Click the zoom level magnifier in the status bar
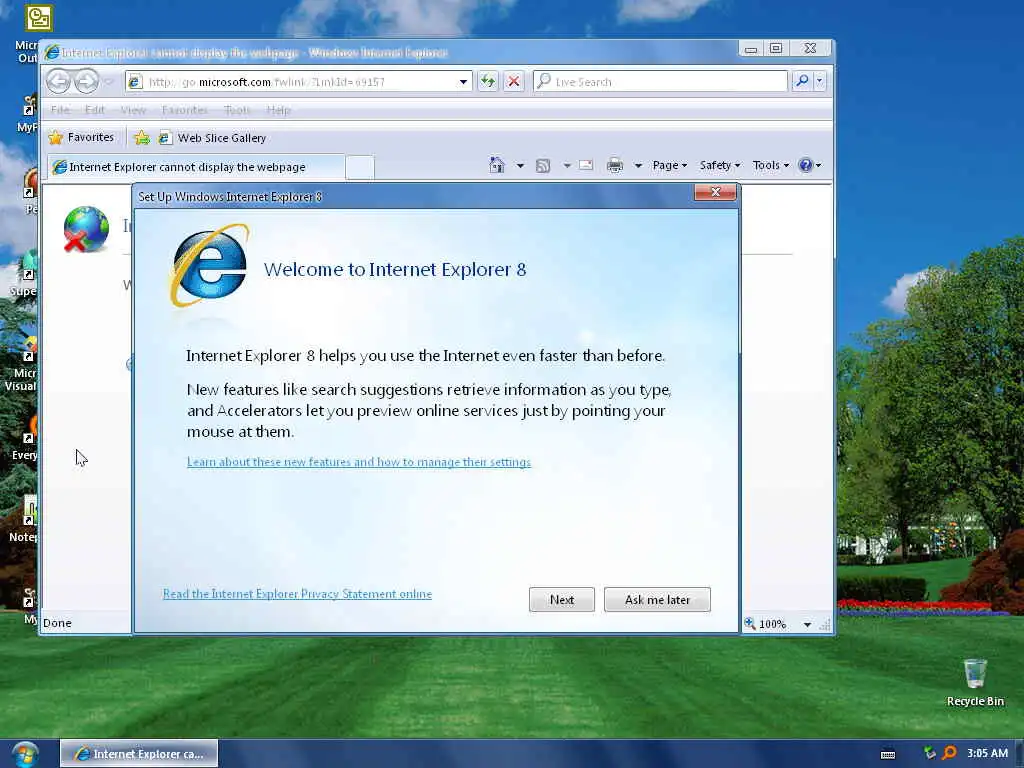The image size is (1024, 768). point(750,624)
